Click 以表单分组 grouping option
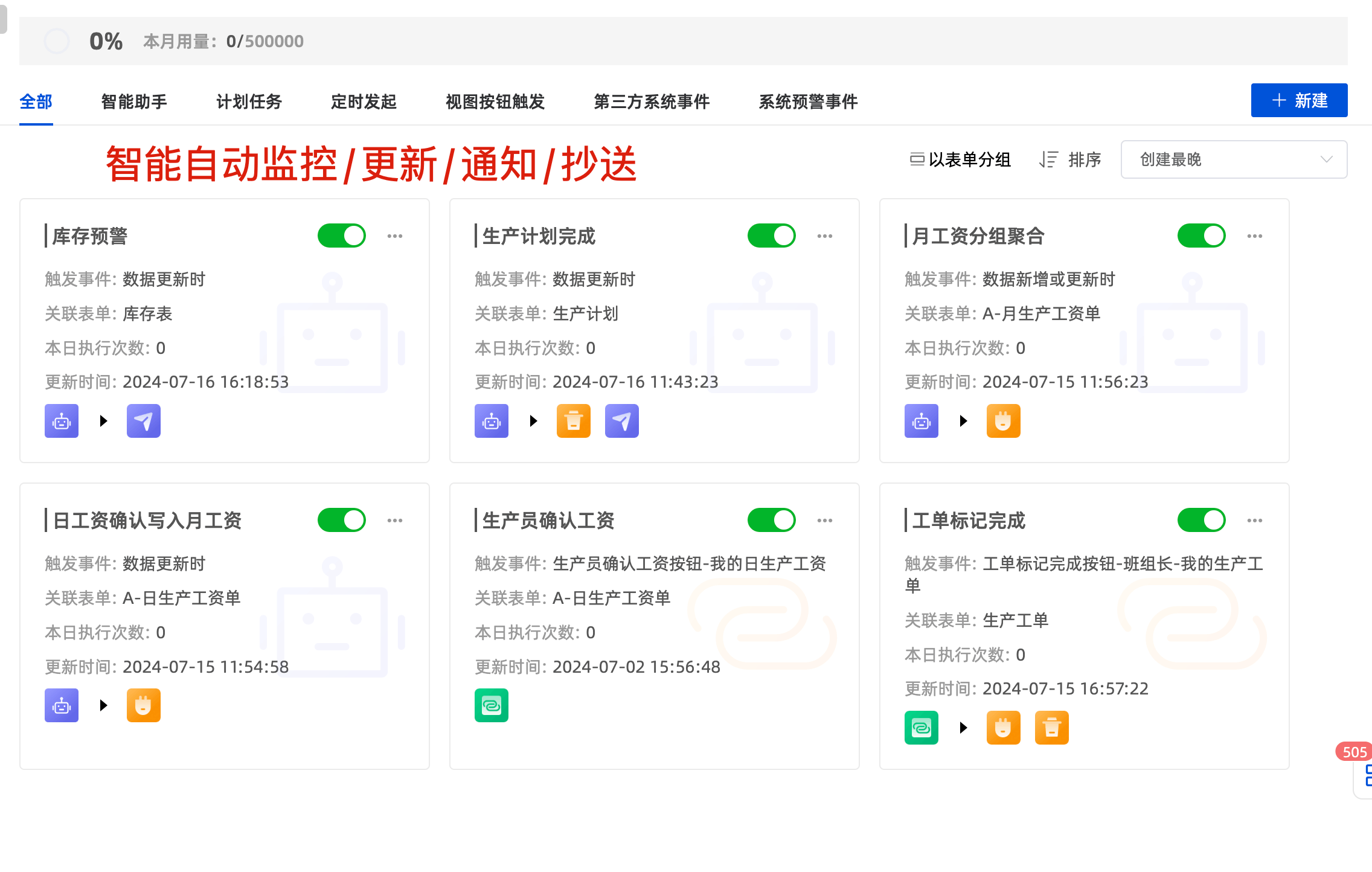The height and width of the screenshot is (872, 1372). (961, 159)
